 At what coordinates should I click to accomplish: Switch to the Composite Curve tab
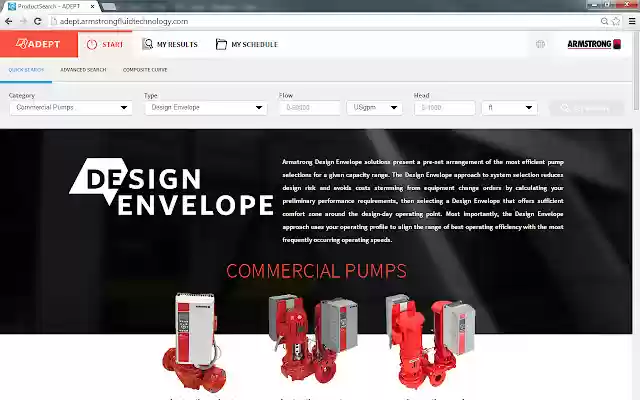coord(145,70)
